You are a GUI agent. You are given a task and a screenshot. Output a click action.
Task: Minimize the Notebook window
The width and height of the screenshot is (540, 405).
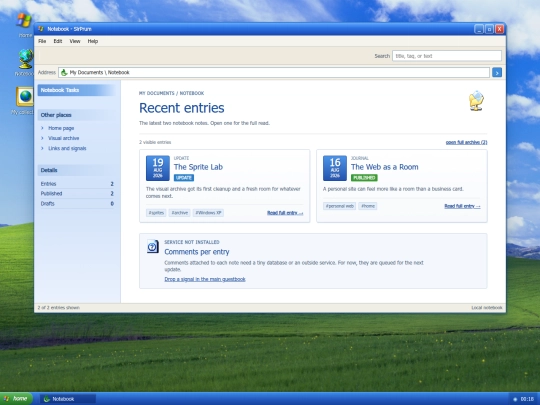(479, 29)
